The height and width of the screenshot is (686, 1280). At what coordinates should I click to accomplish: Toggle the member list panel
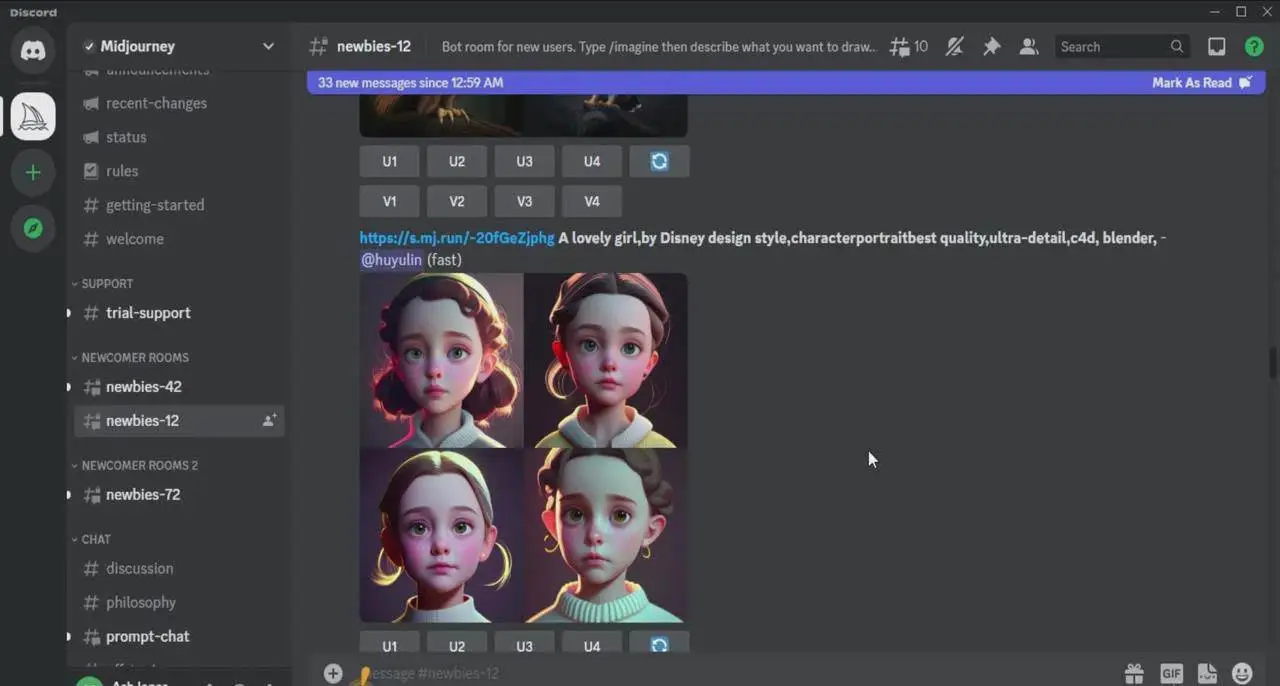1028,47
